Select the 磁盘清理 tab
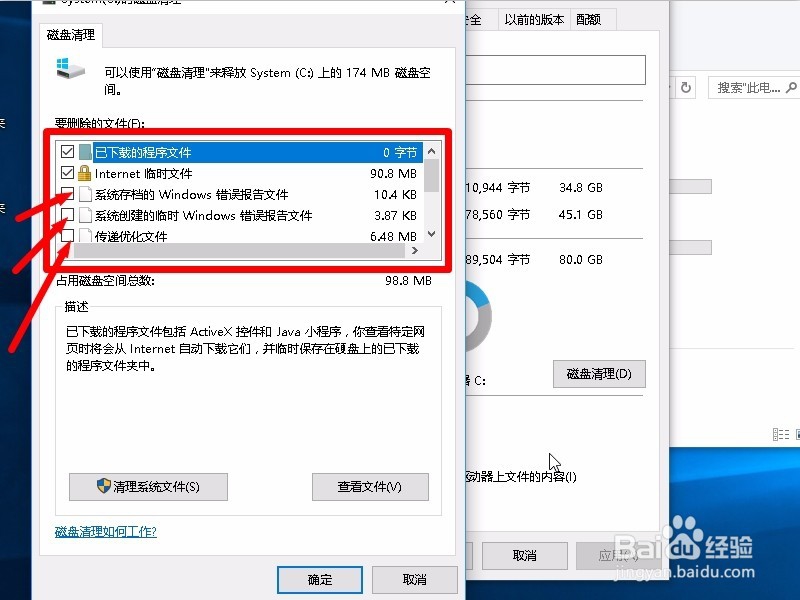Screen dimensions: 800x600 71,35
